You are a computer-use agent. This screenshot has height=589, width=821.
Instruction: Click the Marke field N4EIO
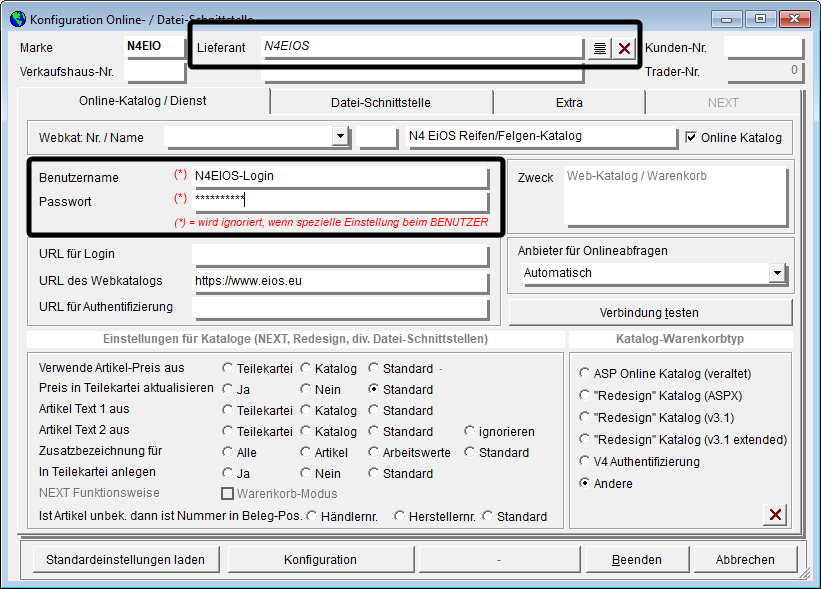click(155, 47)
